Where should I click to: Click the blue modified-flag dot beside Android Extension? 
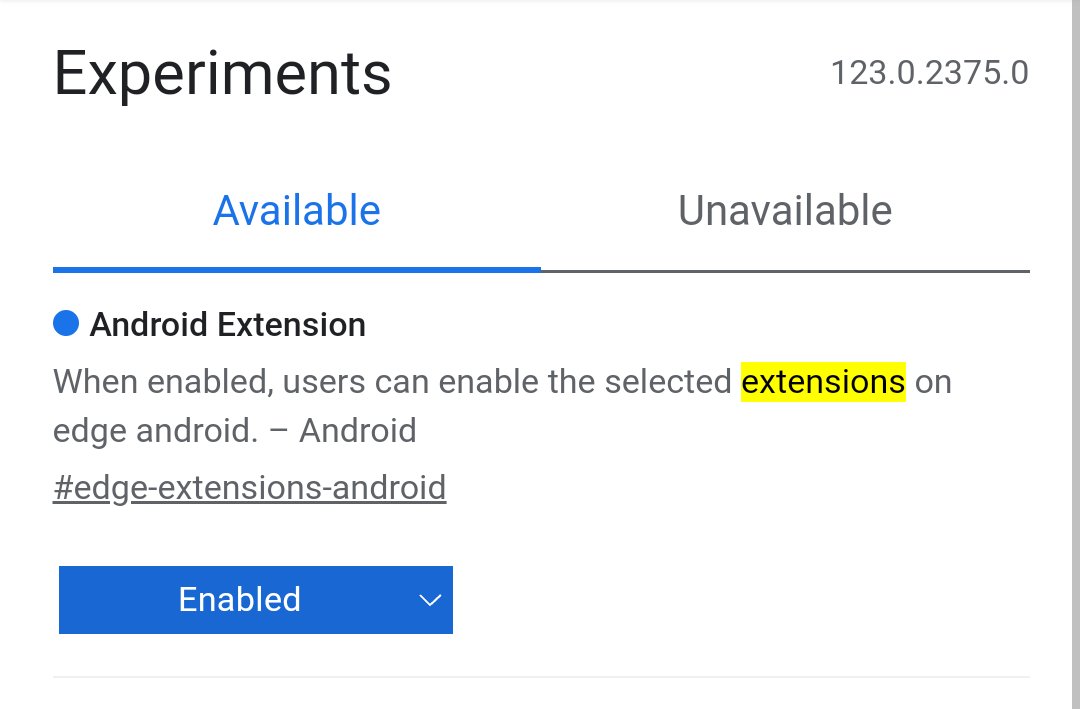[66, 323]
